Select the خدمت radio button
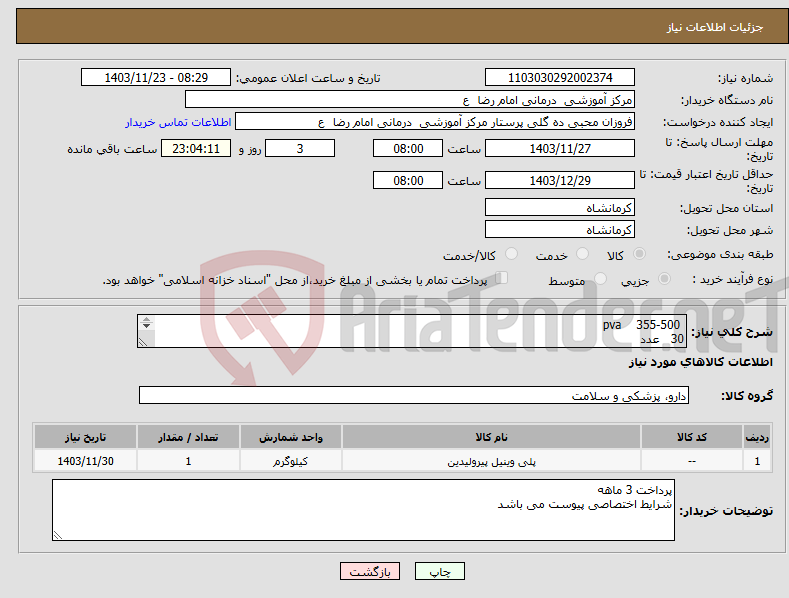 (x=582, y=254)
